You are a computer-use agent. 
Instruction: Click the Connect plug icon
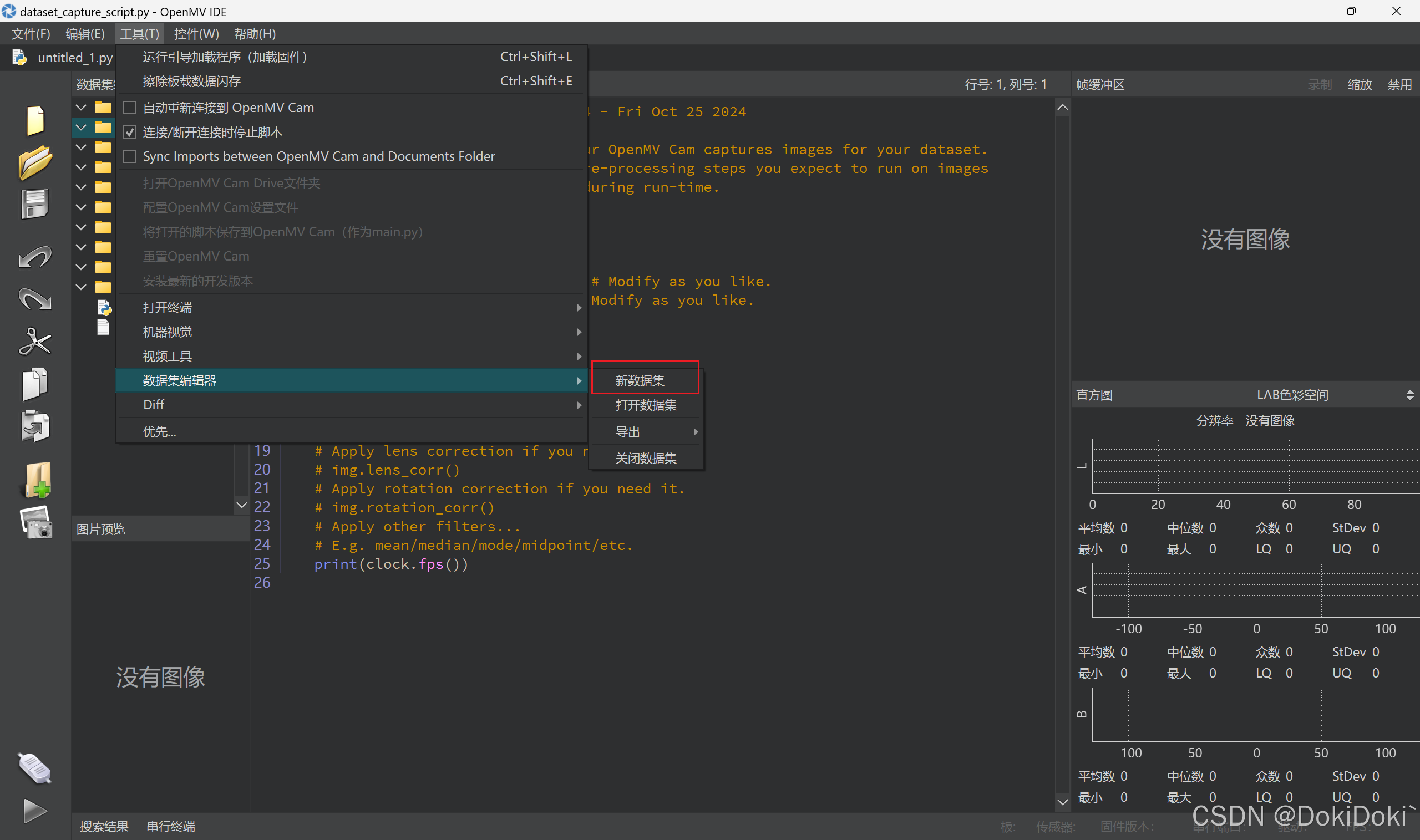click(x=35, y=768)
